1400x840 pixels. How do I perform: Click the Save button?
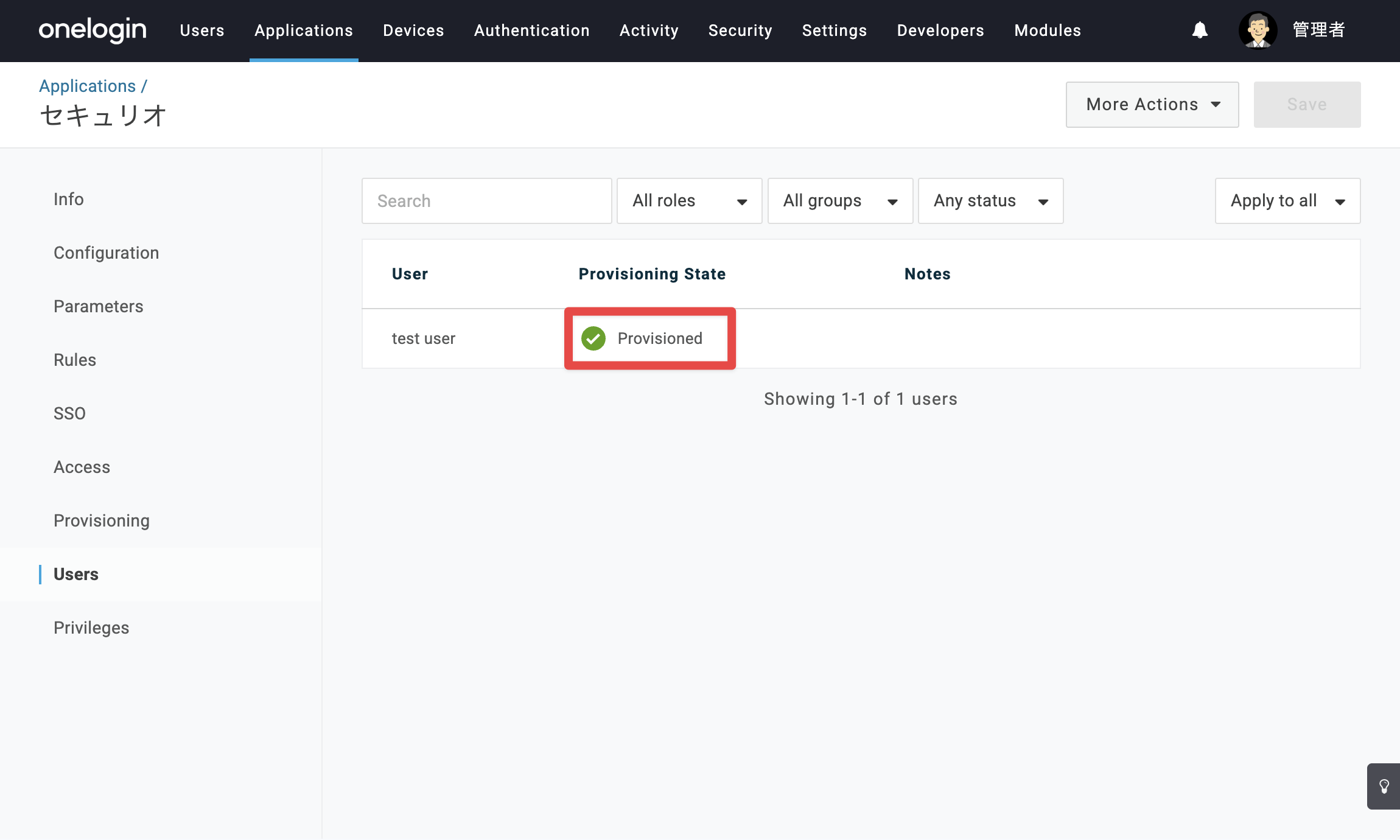(x=1307, y=105)
